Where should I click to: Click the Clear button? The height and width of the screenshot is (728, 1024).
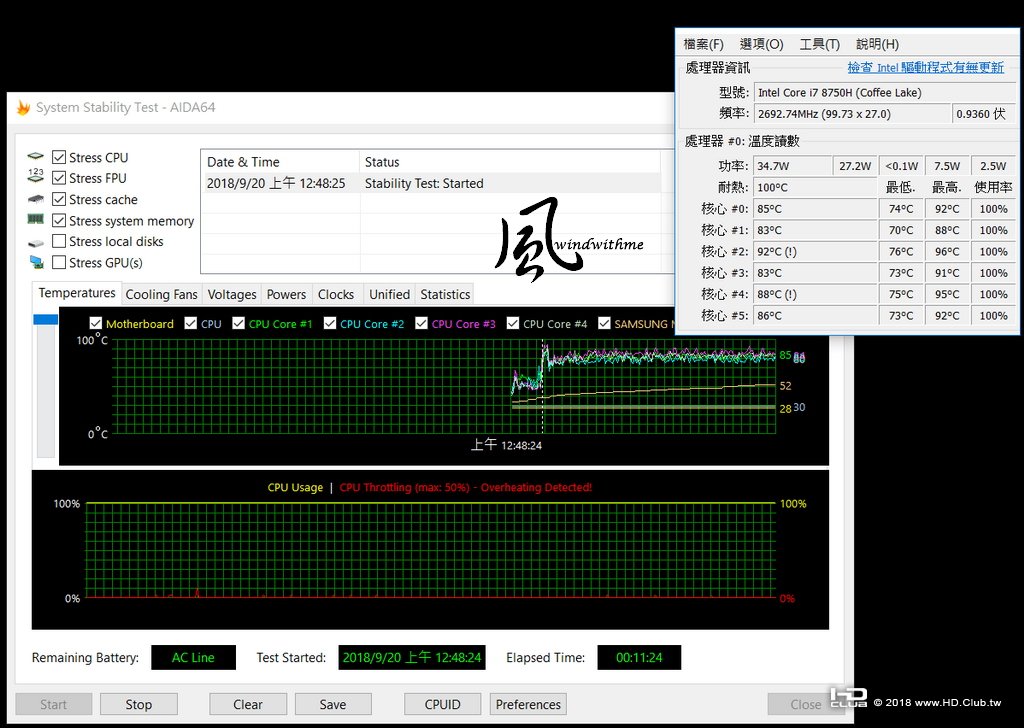(248, 704)
